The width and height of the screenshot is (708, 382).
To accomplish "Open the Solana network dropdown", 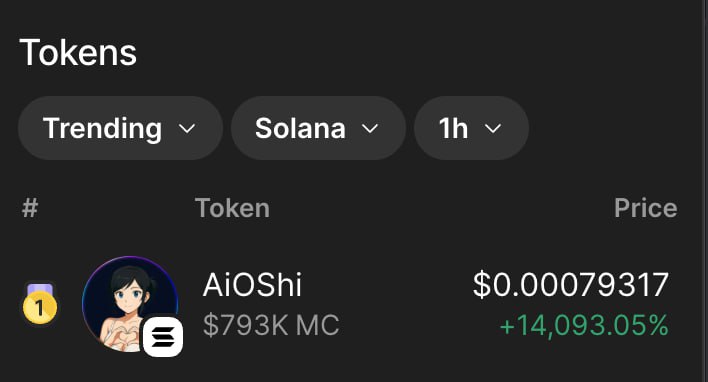I will 318,128.
